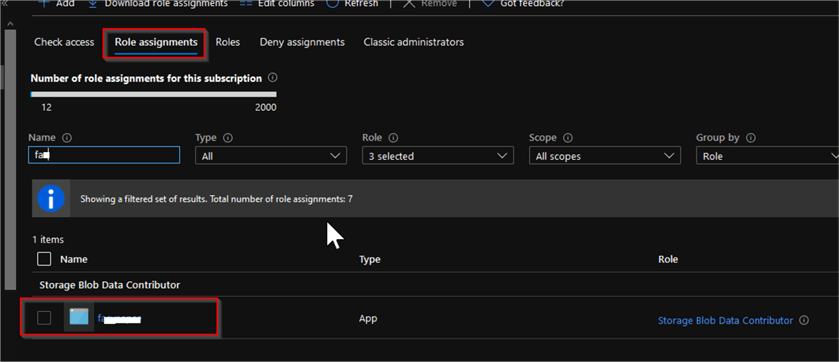Viewport: 839px width, 362px height.
Task: Click the '1 items' count text
Action: pos(48,240)
